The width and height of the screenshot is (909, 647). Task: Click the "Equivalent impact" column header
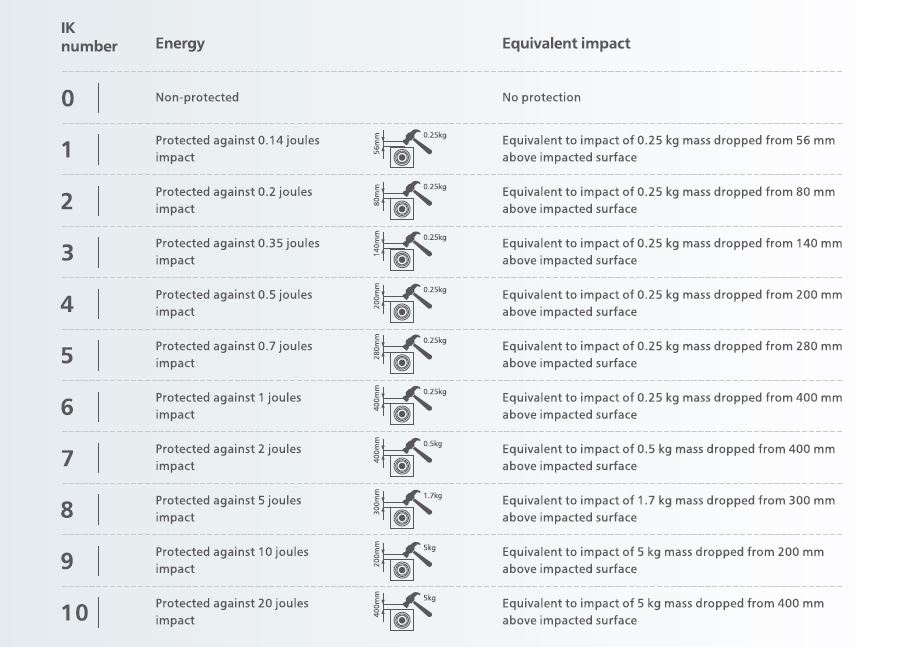click(x=566, y=44)
